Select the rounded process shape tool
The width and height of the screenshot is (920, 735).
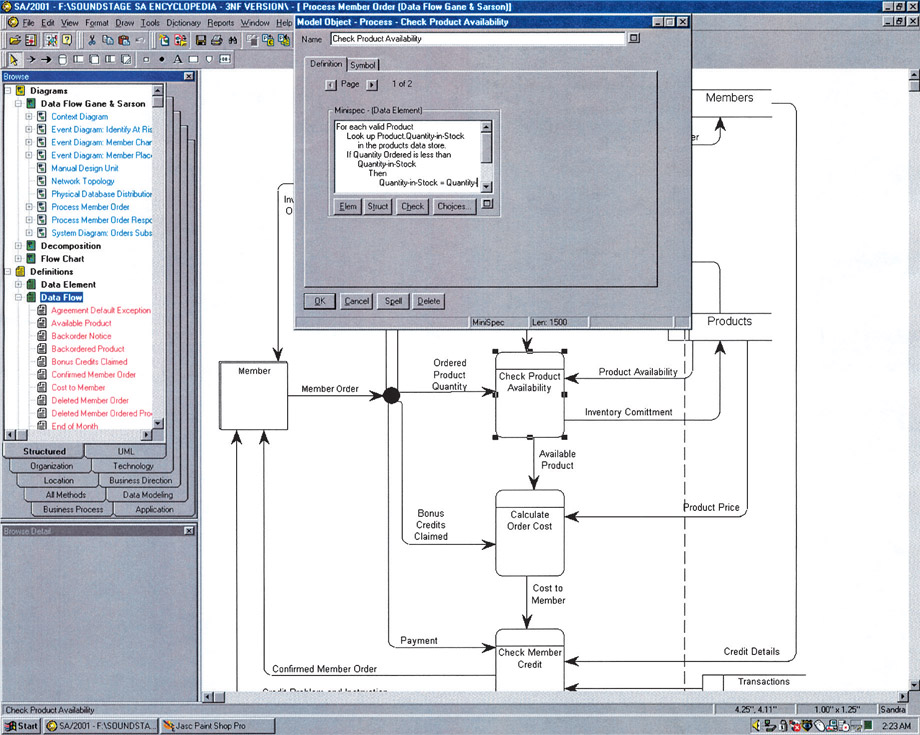[62, 59]
